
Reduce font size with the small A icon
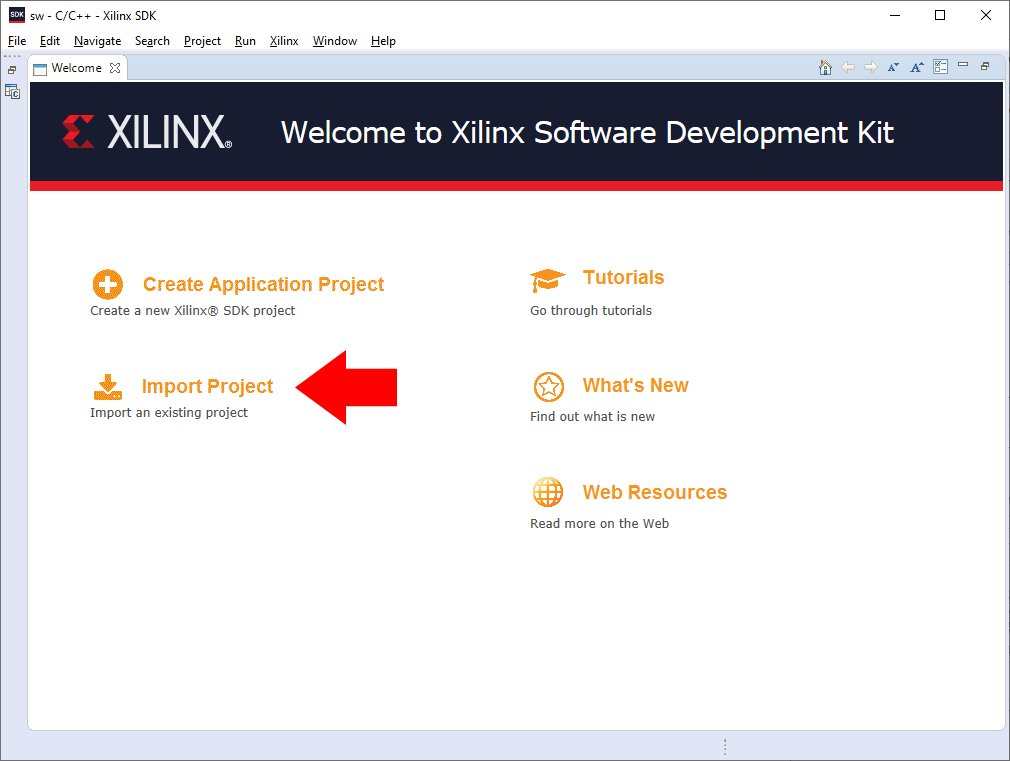[893, 67]
